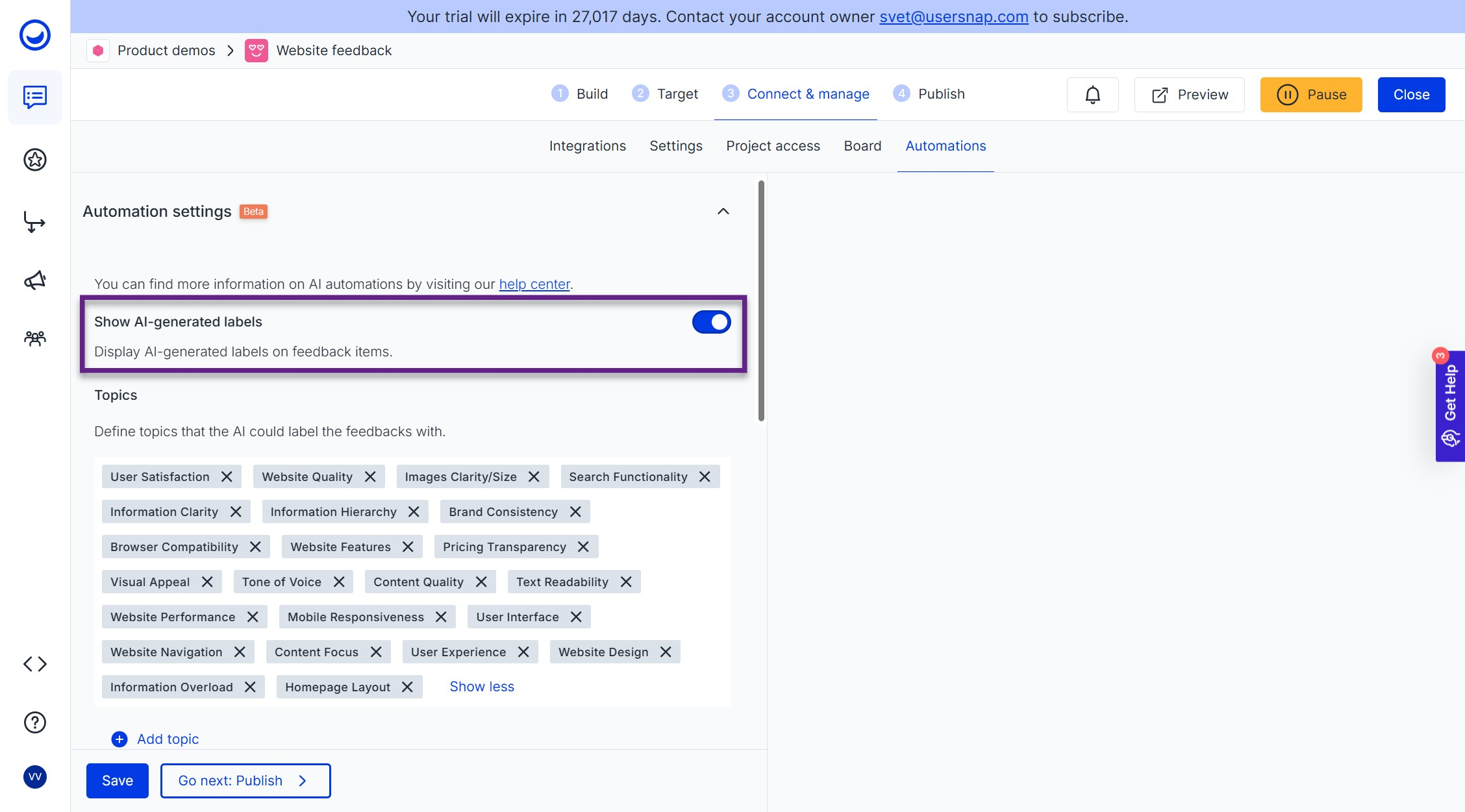The width and height of the screenshot is (1465, 812).
Task: Open the help question mark icon
Action: pos(35,722)
